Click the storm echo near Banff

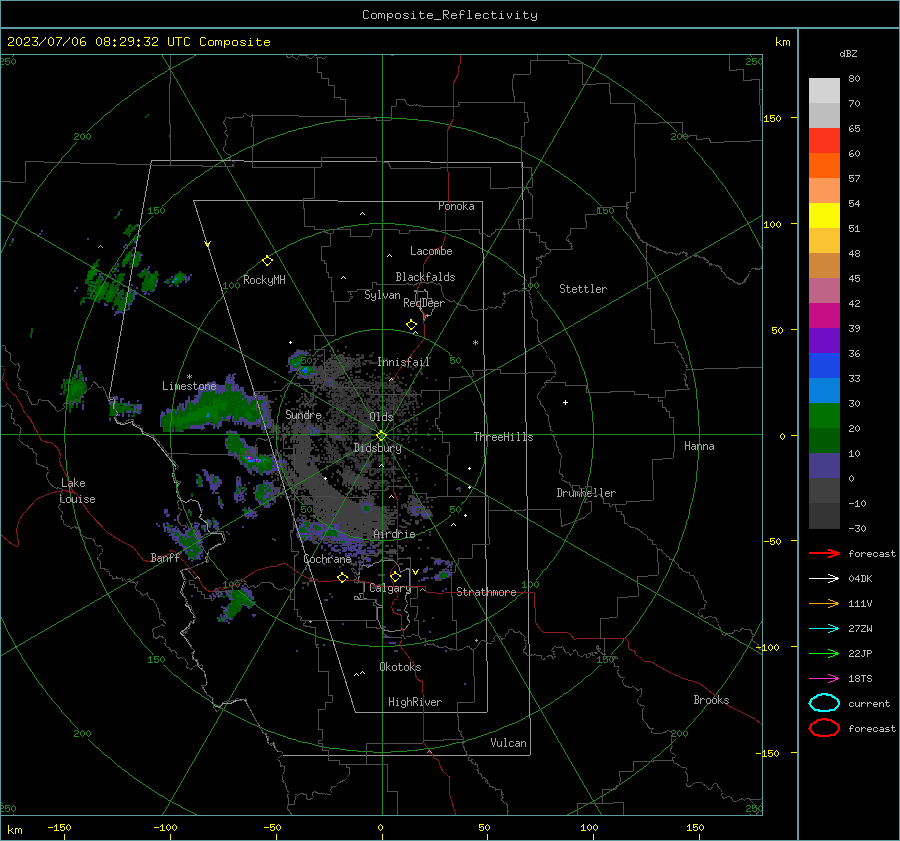tap(189, 538)
